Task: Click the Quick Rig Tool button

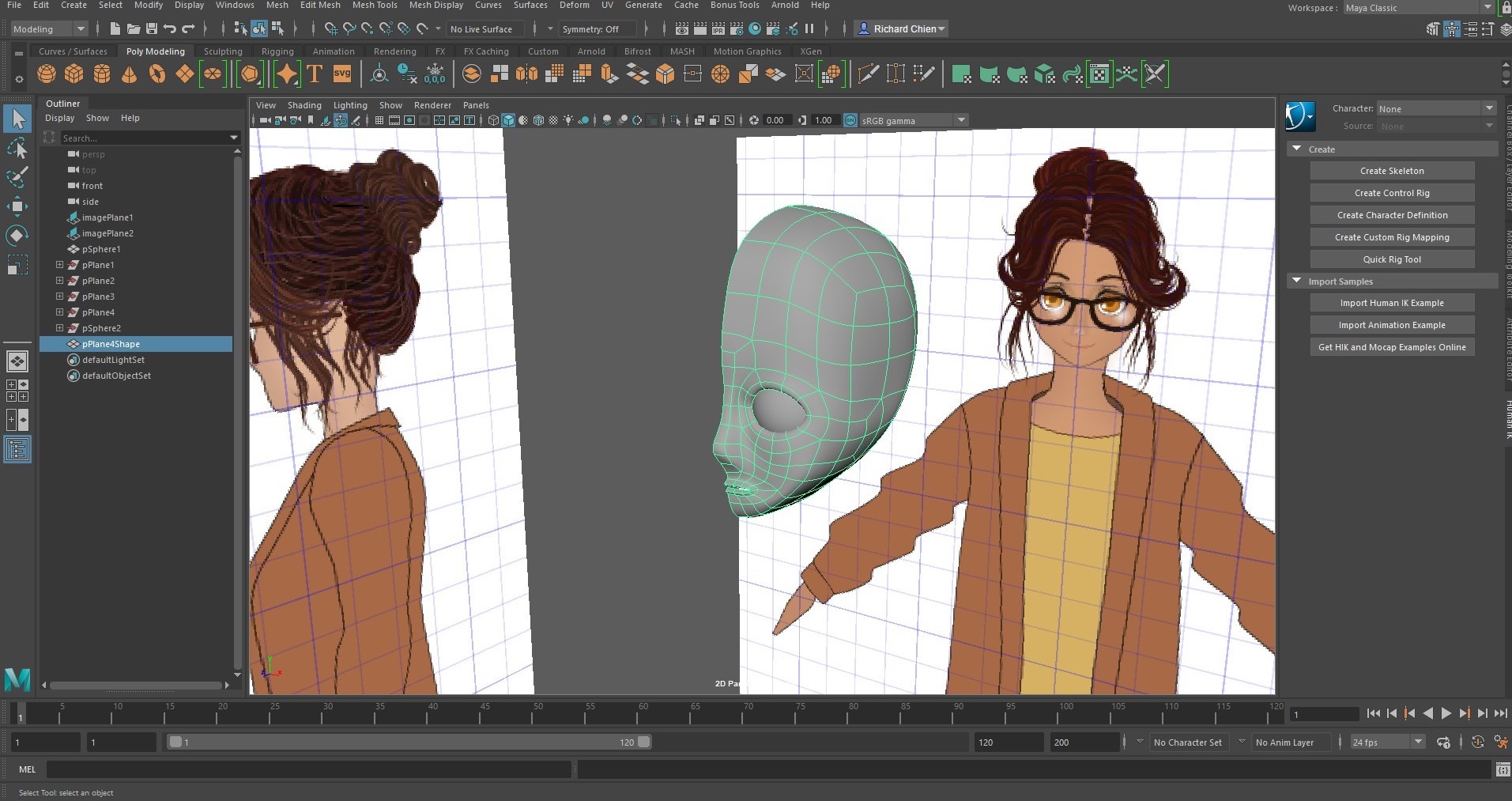Action: click(1391, 259)
